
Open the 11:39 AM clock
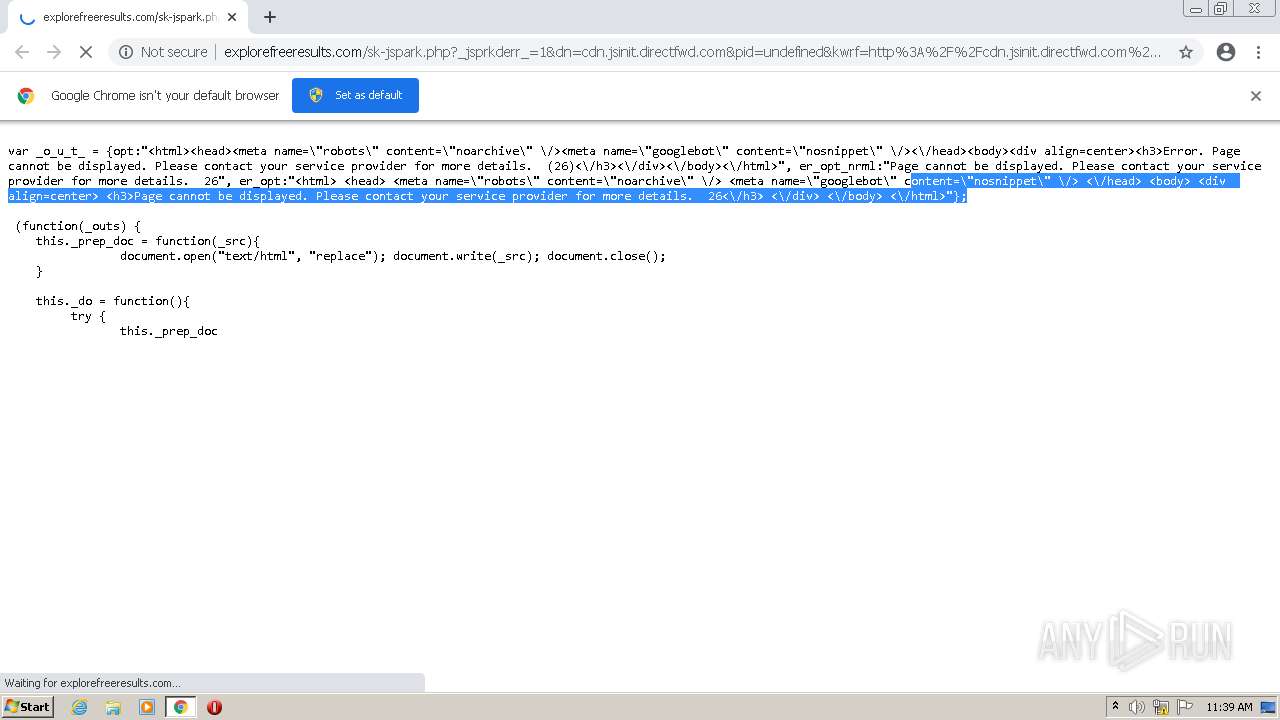tap(1229, 706)
